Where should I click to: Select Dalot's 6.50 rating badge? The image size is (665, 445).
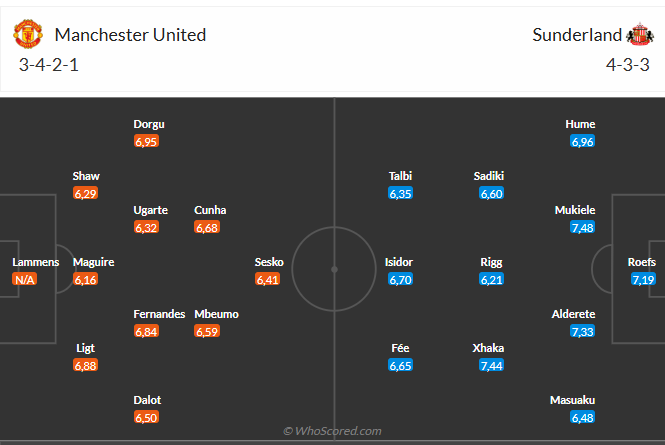[146, 417]
